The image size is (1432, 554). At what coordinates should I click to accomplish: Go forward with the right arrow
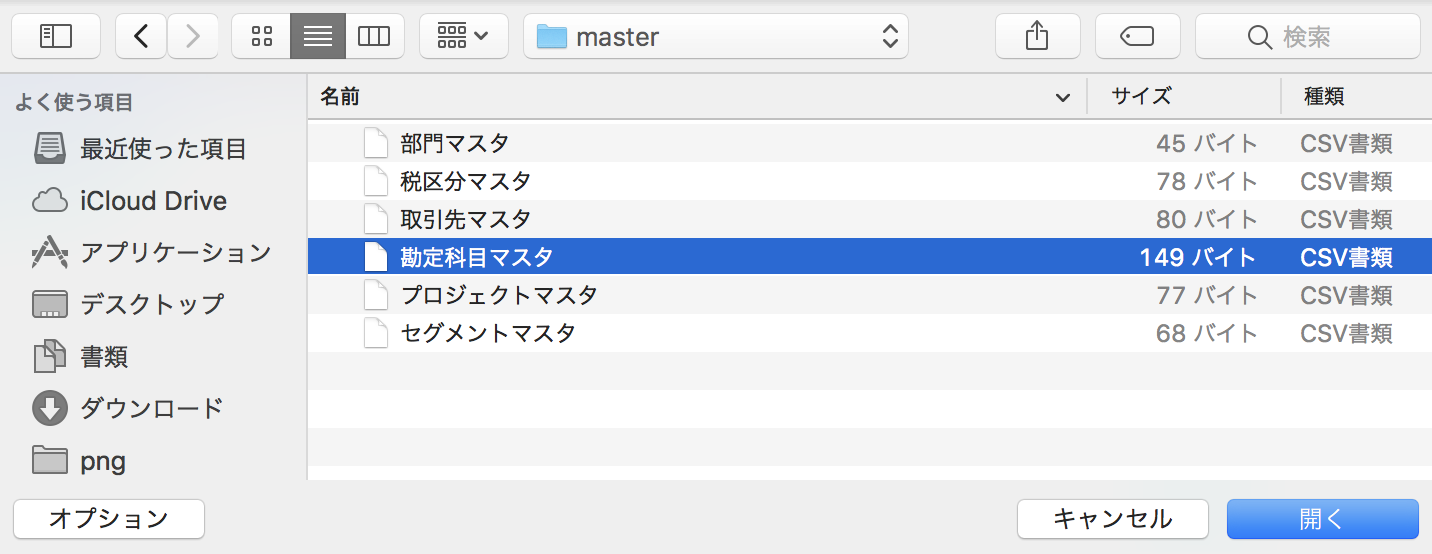(x=193, y=37)
